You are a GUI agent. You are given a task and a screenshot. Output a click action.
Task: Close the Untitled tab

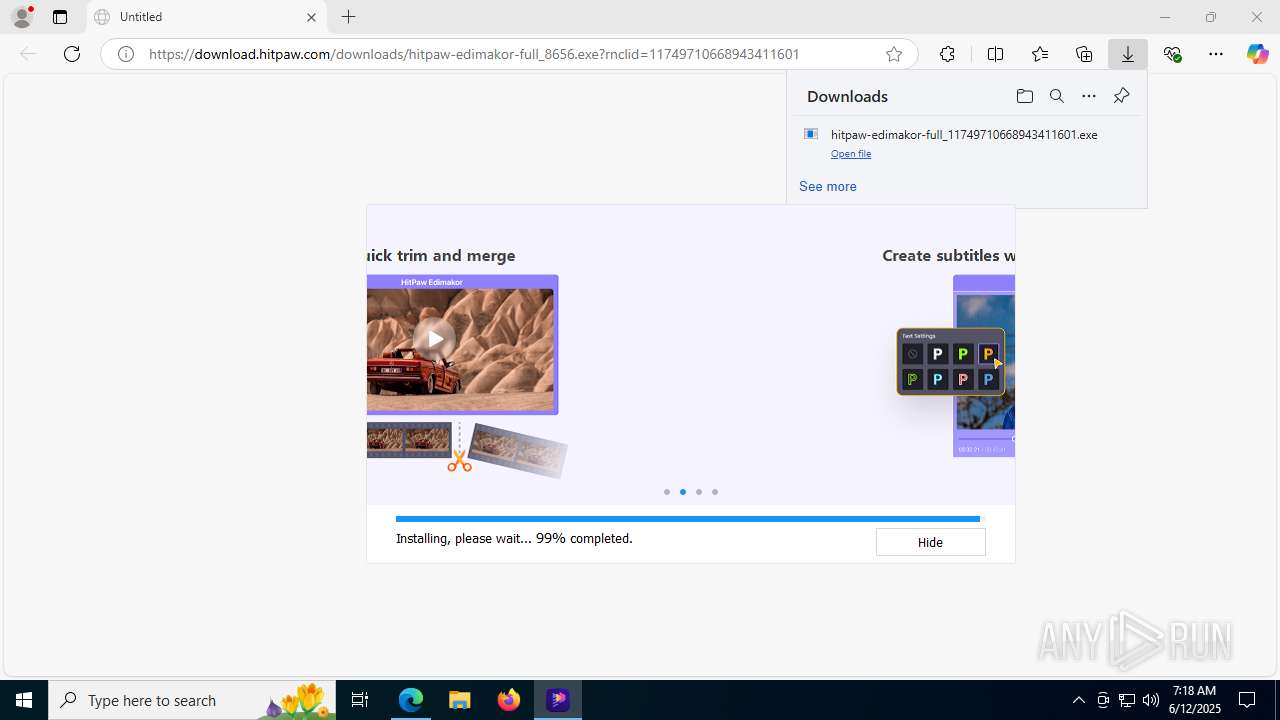pos(311,17)
